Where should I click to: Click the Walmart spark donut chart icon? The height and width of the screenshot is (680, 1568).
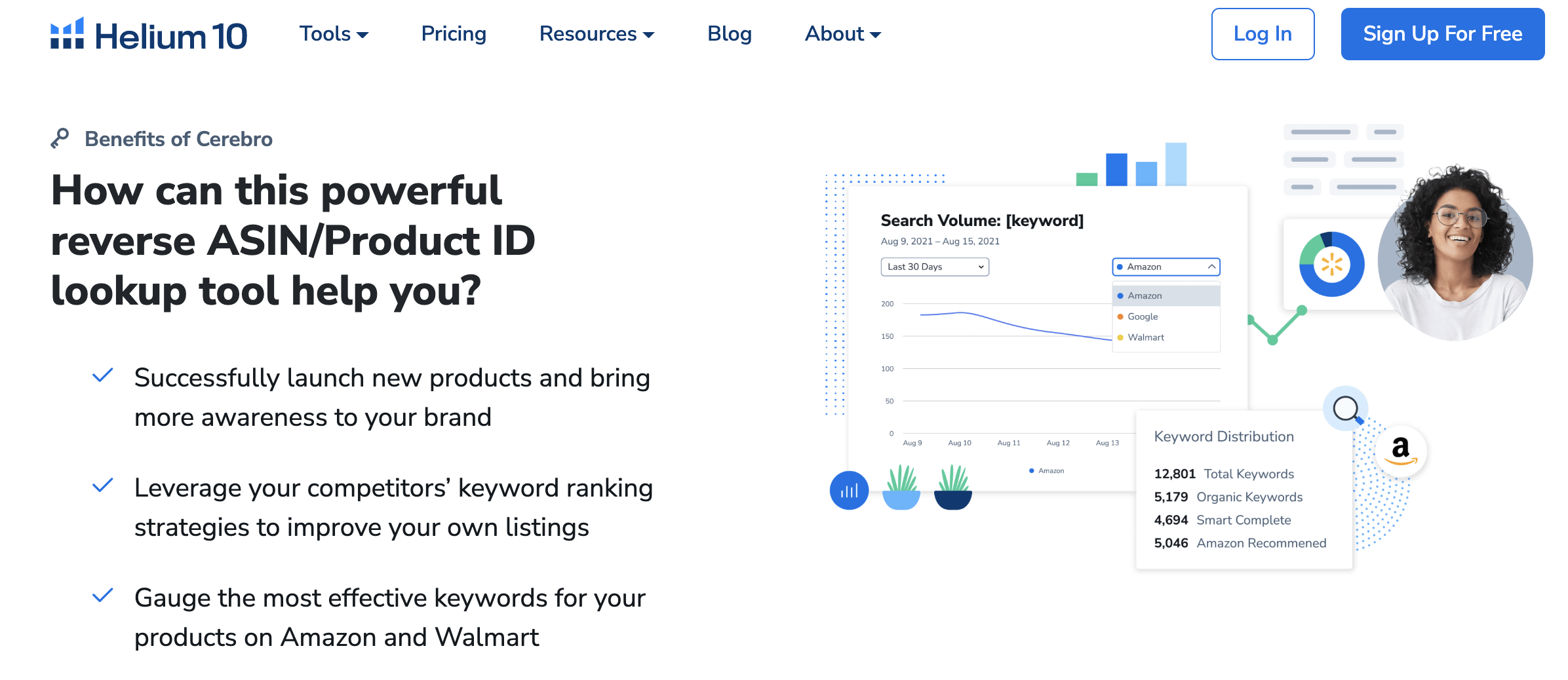click(1331, 264)
